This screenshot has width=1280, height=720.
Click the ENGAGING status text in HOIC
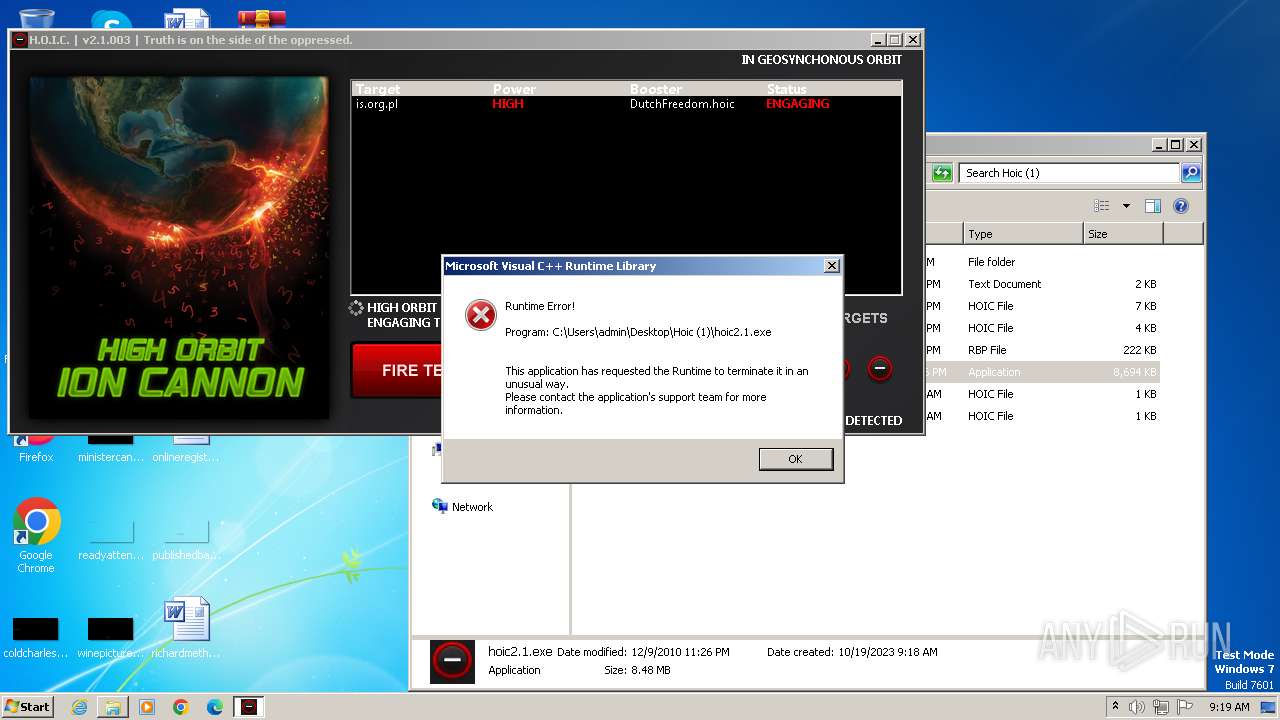coord(798,104)
